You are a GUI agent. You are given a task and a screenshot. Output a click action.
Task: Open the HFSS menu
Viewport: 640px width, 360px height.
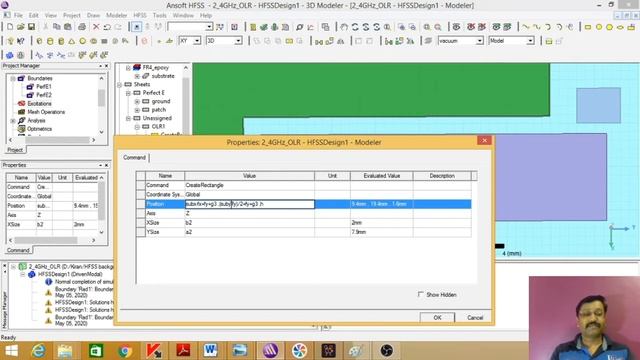click(x=140, y=15)
